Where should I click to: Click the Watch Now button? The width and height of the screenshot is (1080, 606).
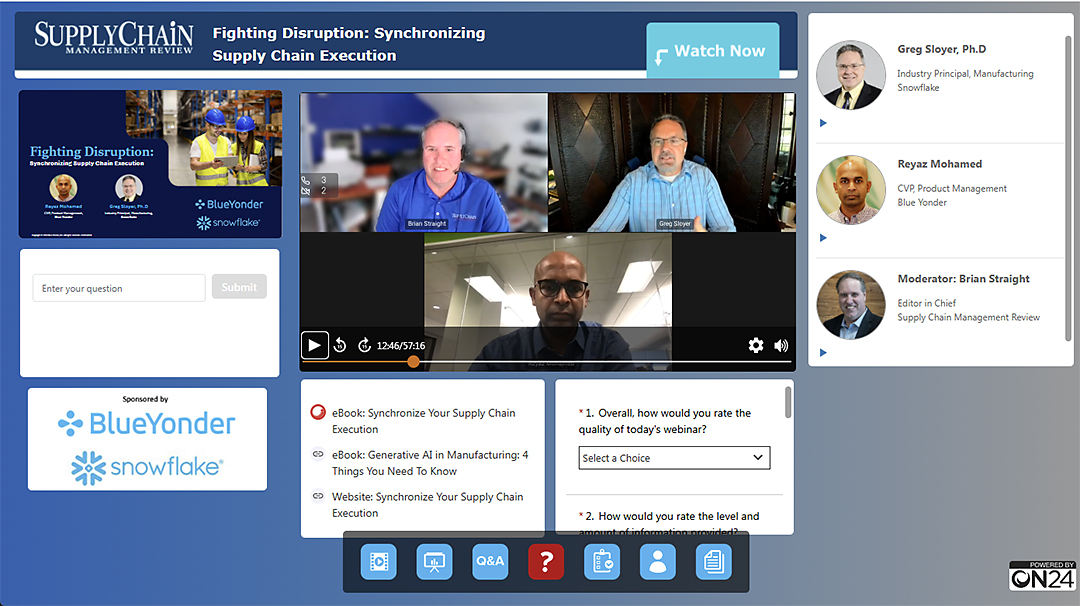pyautogui.click(x=712, y=50)
